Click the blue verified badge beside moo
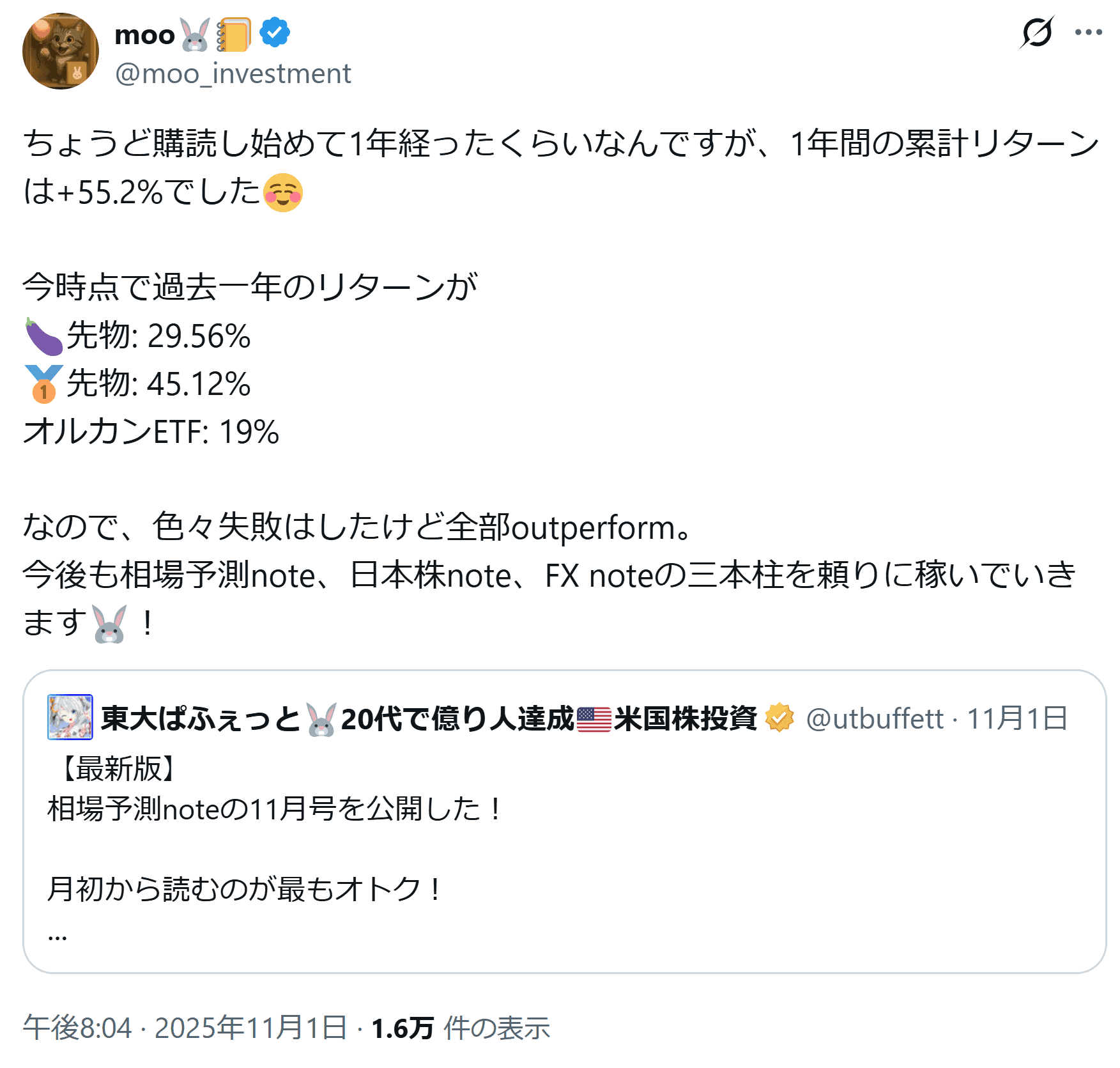 [275, 33]
